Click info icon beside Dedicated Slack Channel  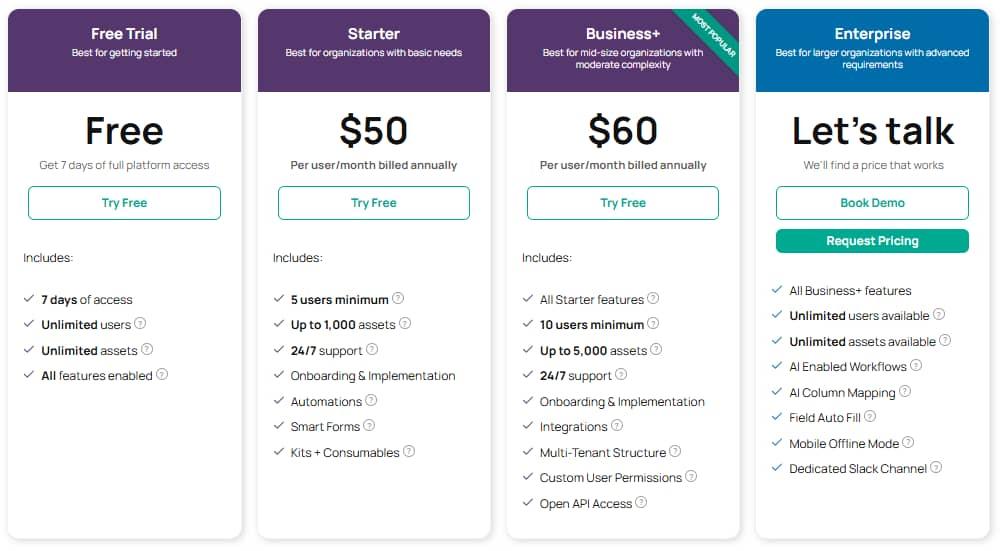click(936, 467)
